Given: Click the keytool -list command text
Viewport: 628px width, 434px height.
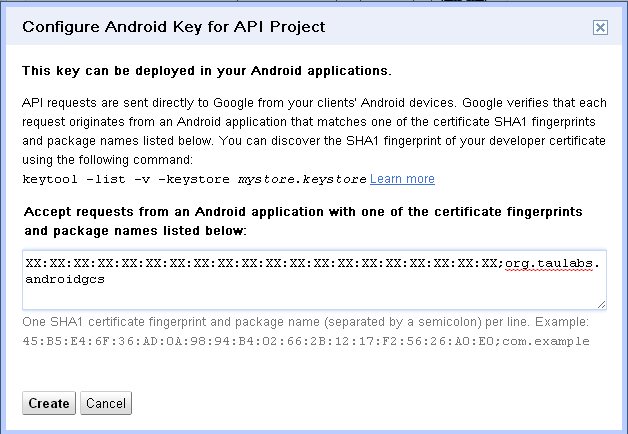Looking at the screenshot, I should click(194, 179).
